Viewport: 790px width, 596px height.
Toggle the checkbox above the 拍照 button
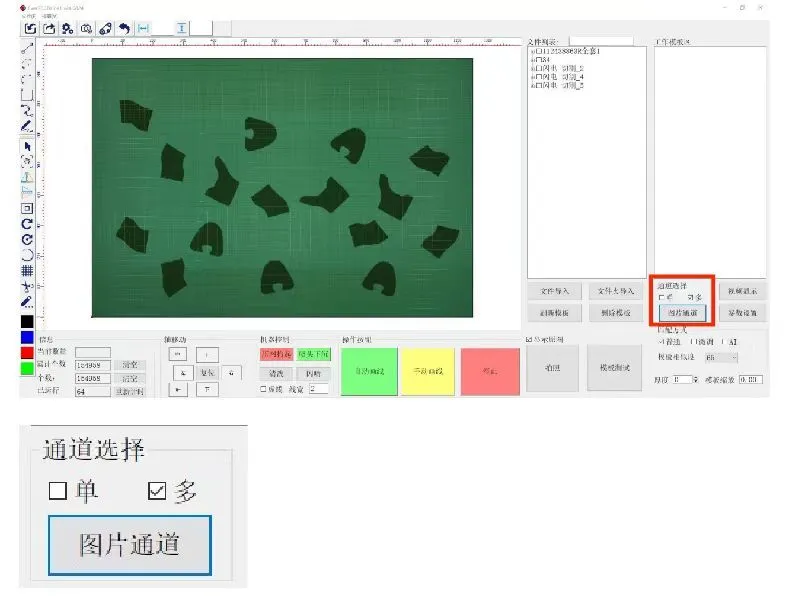(x=528, y=340)
